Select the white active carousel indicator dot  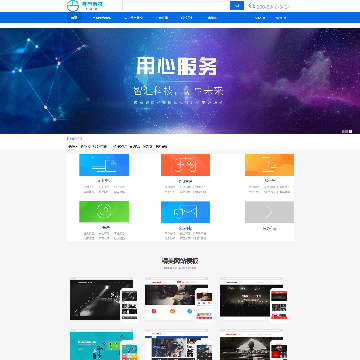pos(350,131)
